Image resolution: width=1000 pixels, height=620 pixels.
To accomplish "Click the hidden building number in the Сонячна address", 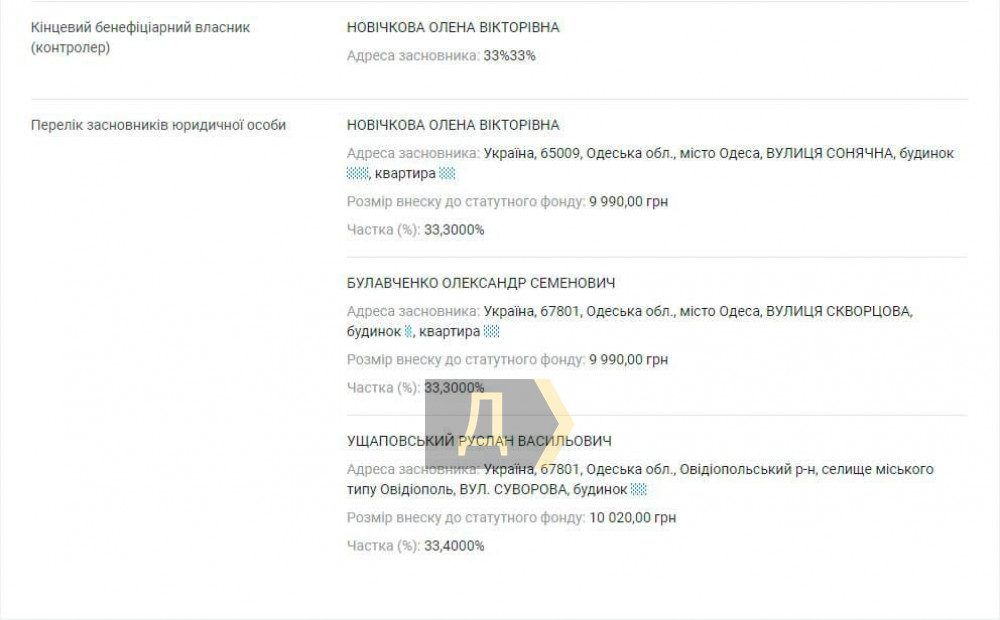I will [x=357, y=173].
